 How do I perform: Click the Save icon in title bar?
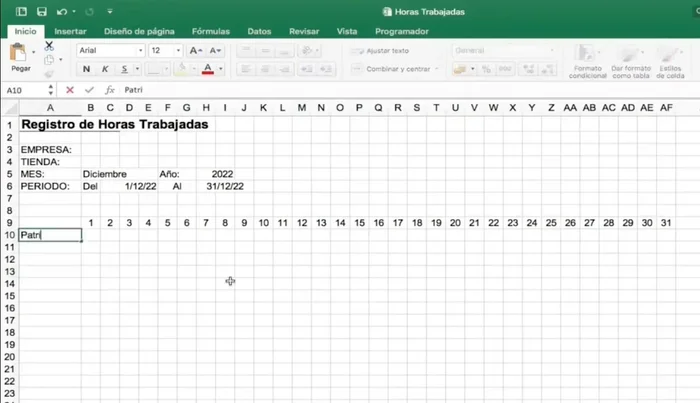tap(42, 12)
